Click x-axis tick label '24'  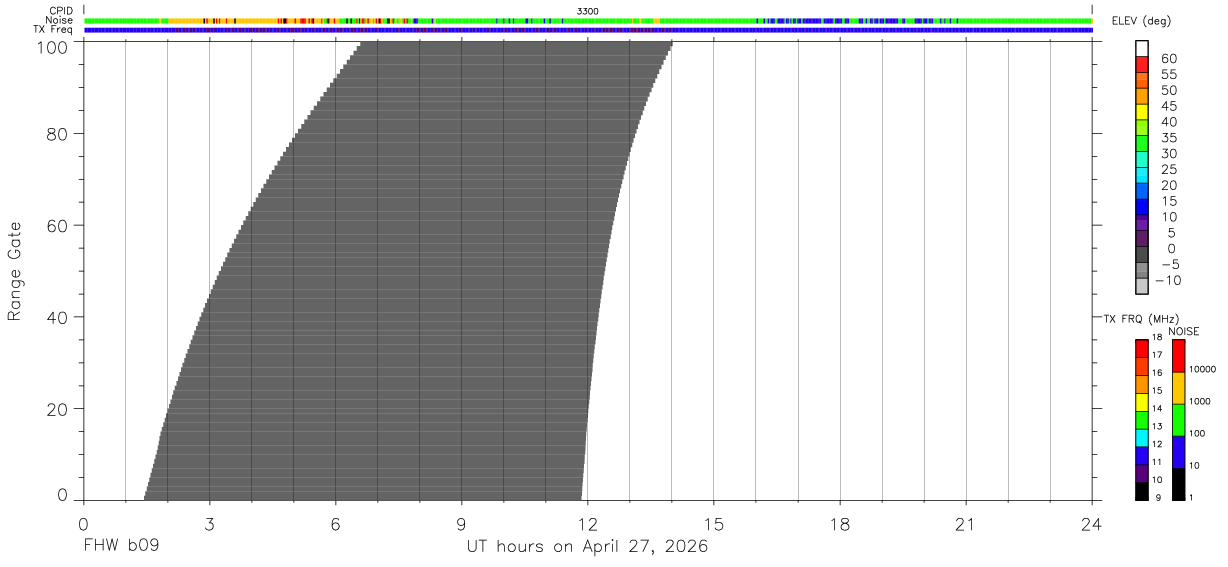1092,525
